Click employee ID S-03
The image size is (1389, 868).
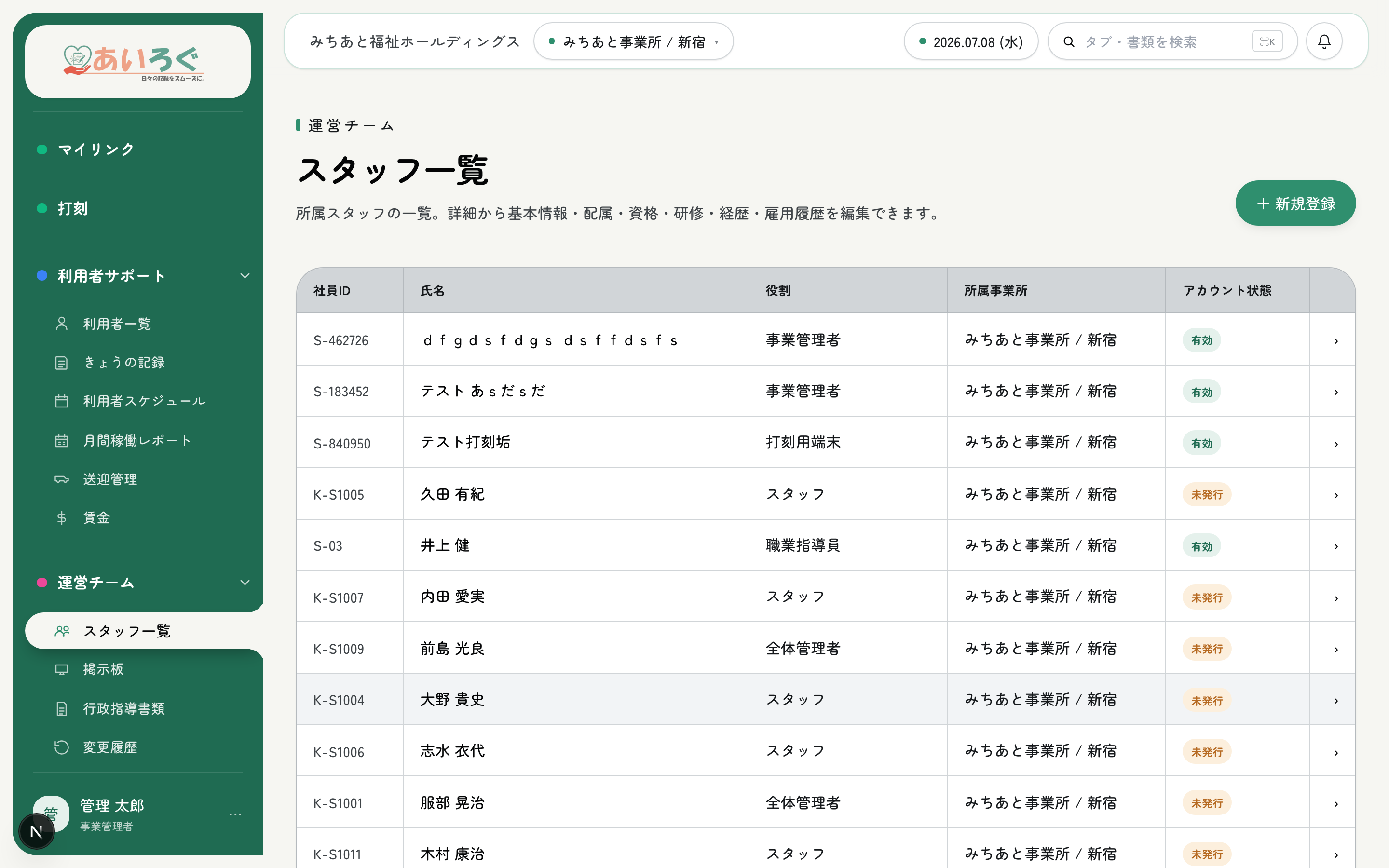[328, 546]
